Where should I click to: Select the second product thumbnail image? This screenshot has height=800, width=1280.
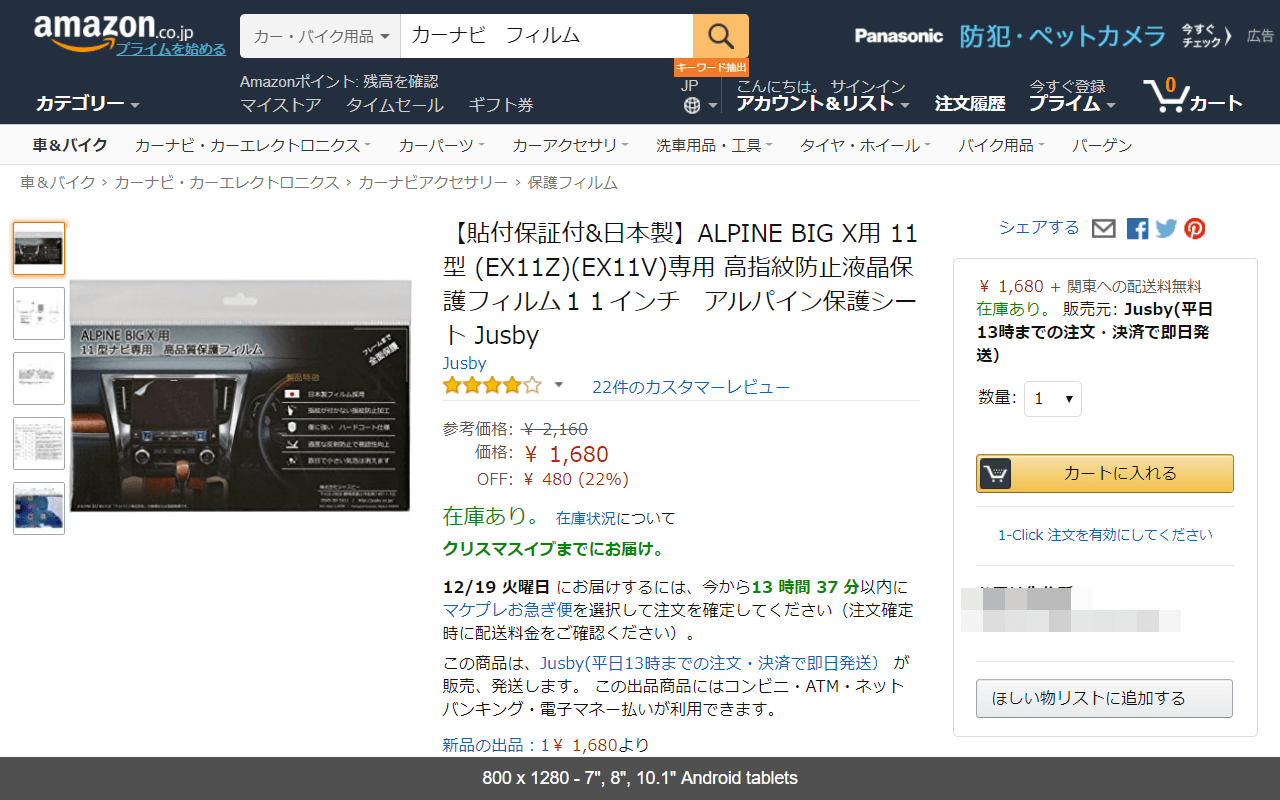point(39,314)
